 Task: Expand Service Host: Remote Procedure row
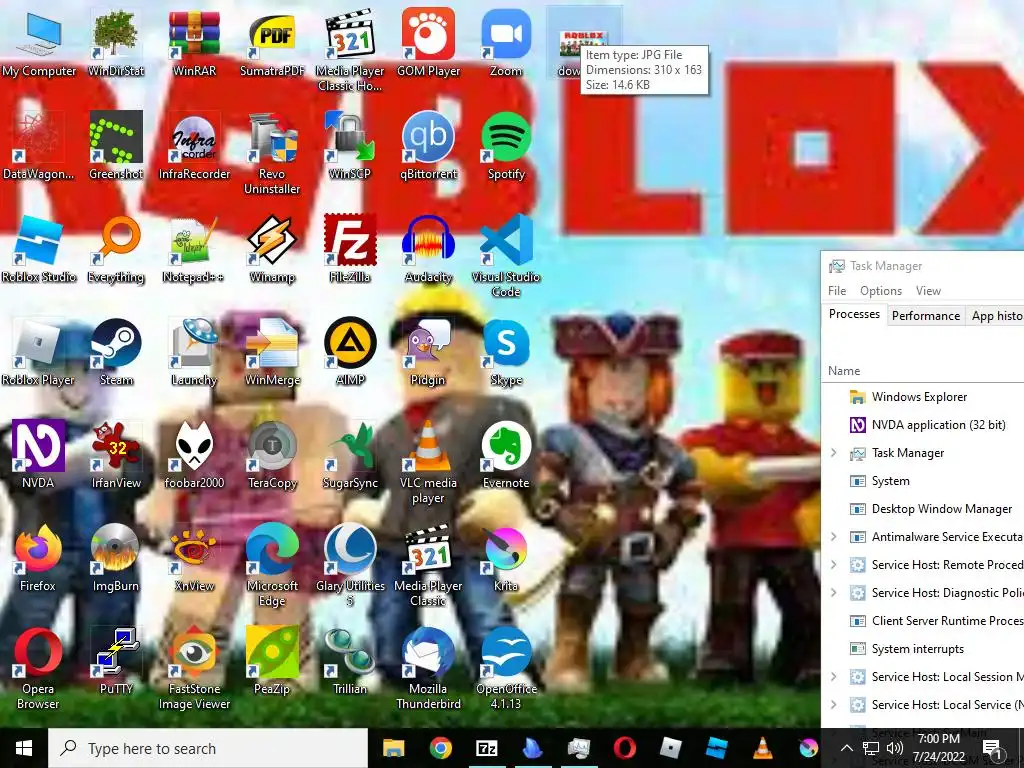[833, 565]
